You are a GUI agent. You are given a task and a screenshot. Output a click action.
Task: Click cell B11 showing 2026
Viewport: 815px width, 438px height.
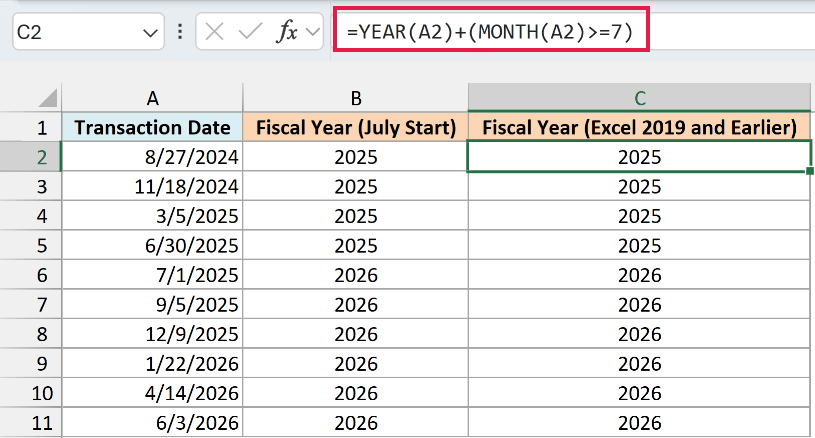coord(356,423)
